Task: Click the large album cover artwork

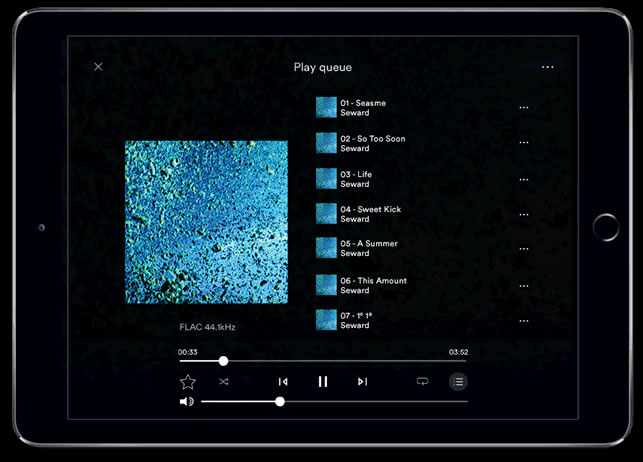Action: [x=206, y=222]
